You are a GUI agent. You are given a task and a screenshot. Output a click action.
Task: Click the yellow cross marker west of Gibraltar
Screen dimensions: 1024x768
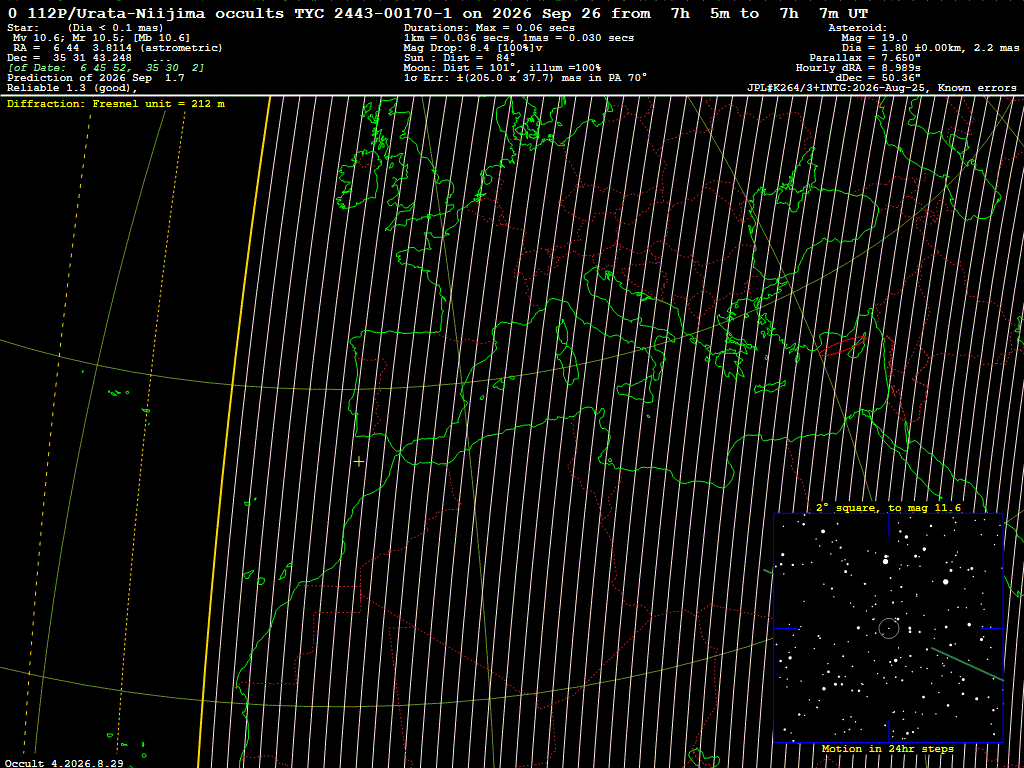coord(359,462)
